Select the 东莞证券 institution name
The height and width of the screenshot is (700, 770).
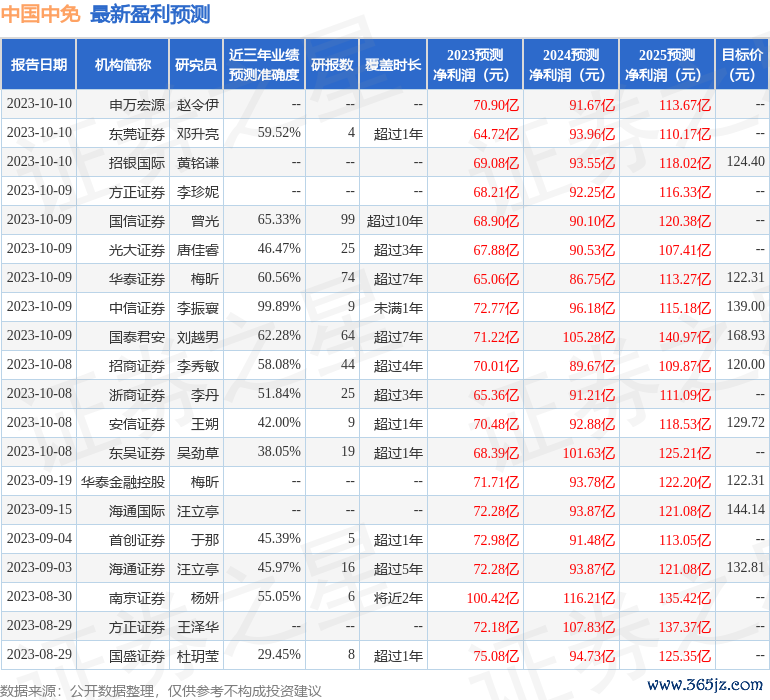(x=137, y=133)
